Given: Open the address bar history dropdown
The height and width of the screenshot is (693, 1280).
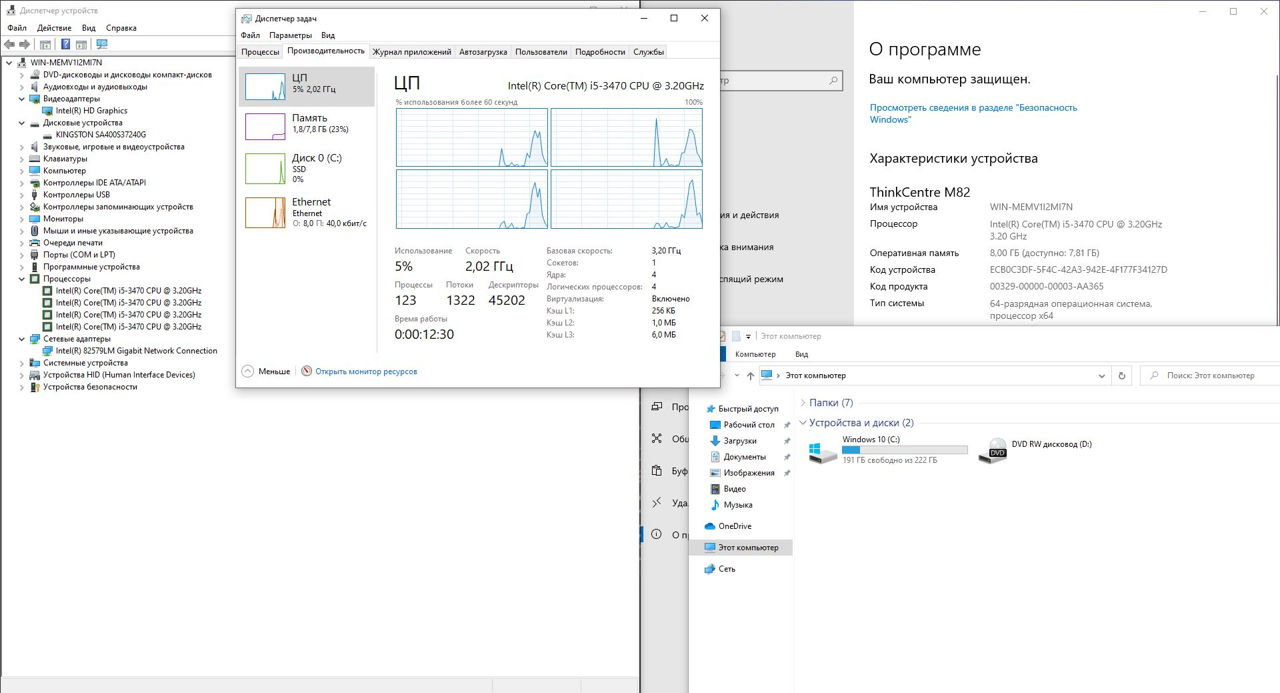Looking at the screenshot, I should [x=1102, y=376].
